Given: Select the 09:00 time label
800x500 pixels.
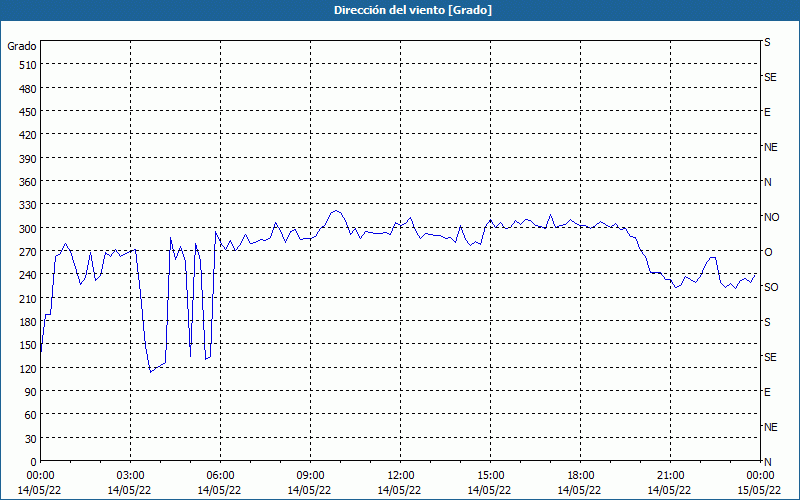Looking at the screenshot, I should [x=310, y=476].
